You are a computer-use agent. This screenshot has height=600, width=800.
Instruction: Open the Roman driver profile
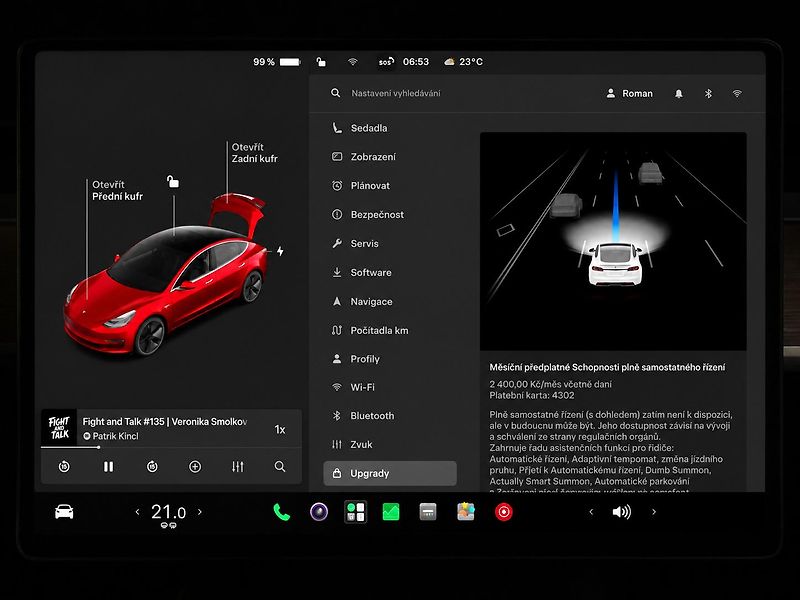coord(630,93)
